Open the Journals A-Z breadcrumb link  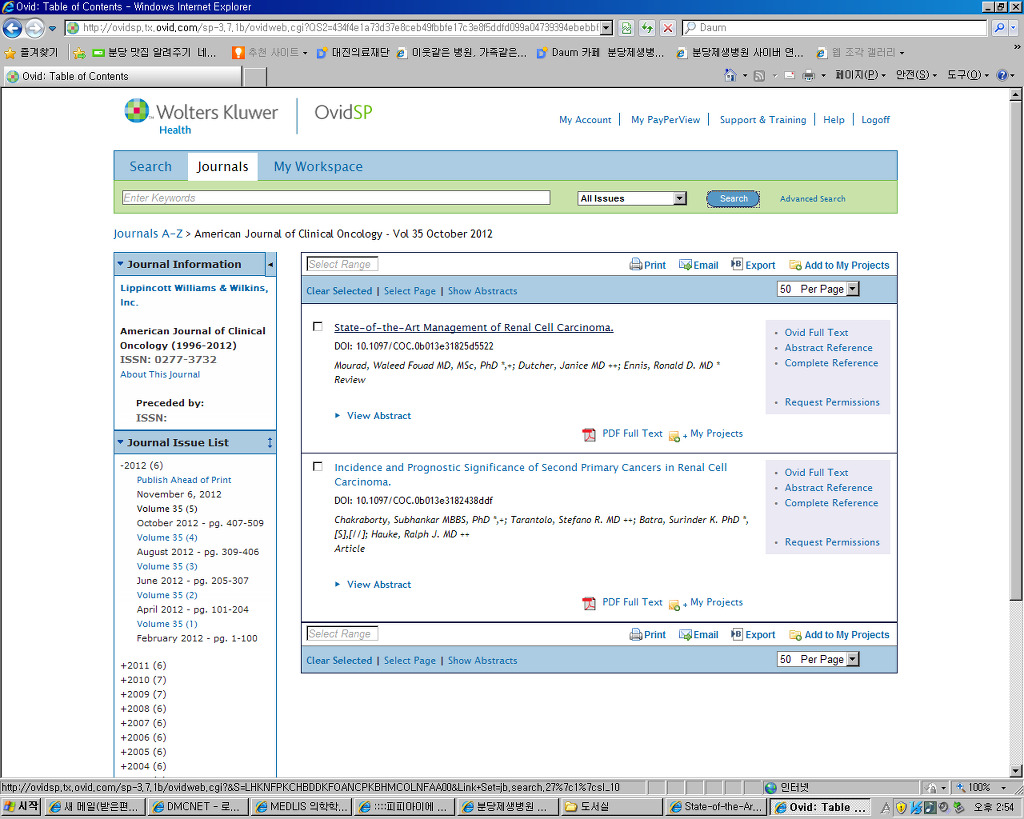[x=148, y=234]
